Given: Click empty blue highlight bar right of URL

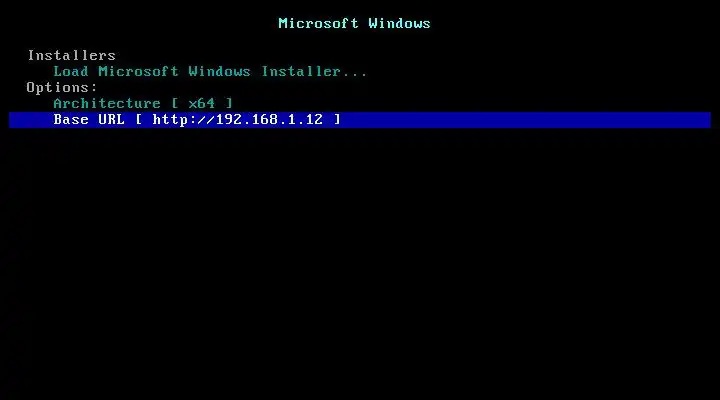Looking at the screenshot, I should click(526, 120).
